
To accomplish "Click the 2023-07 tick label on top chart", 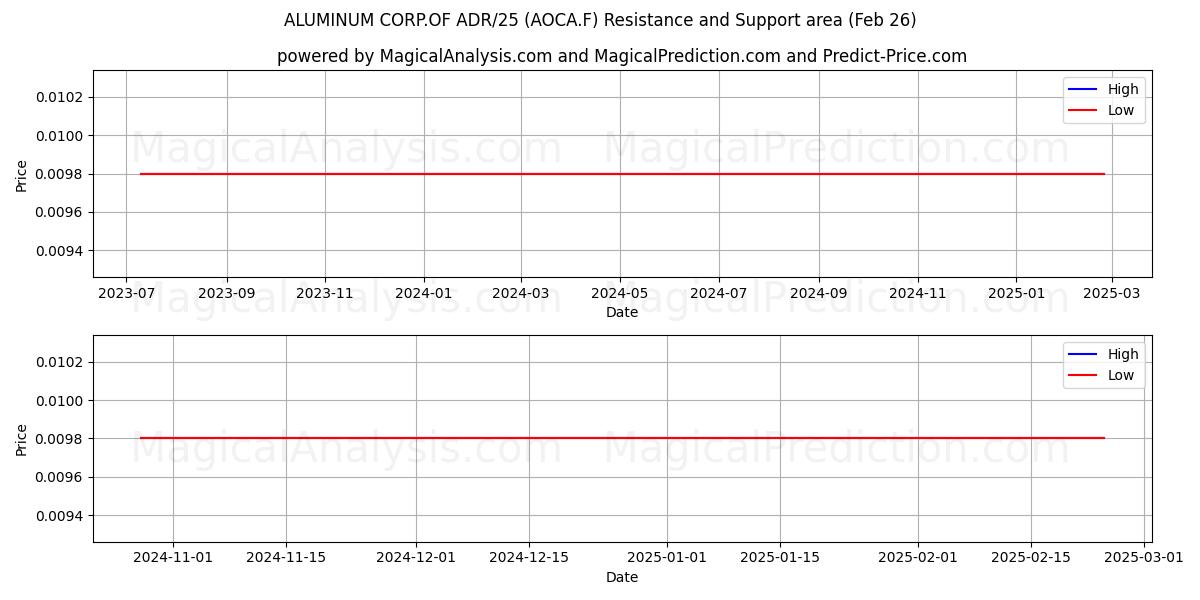I will [126, 294].
